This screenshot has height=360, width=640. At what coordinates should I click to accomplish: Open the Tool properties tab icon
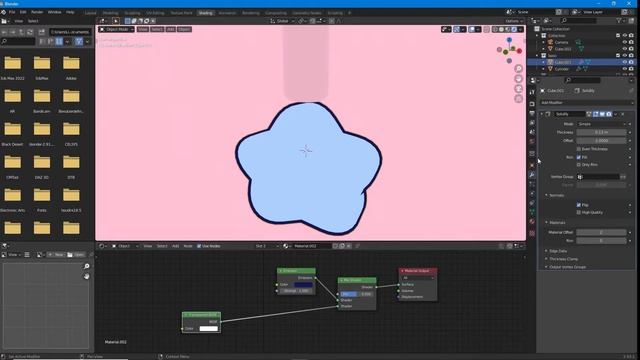(532, 92)
